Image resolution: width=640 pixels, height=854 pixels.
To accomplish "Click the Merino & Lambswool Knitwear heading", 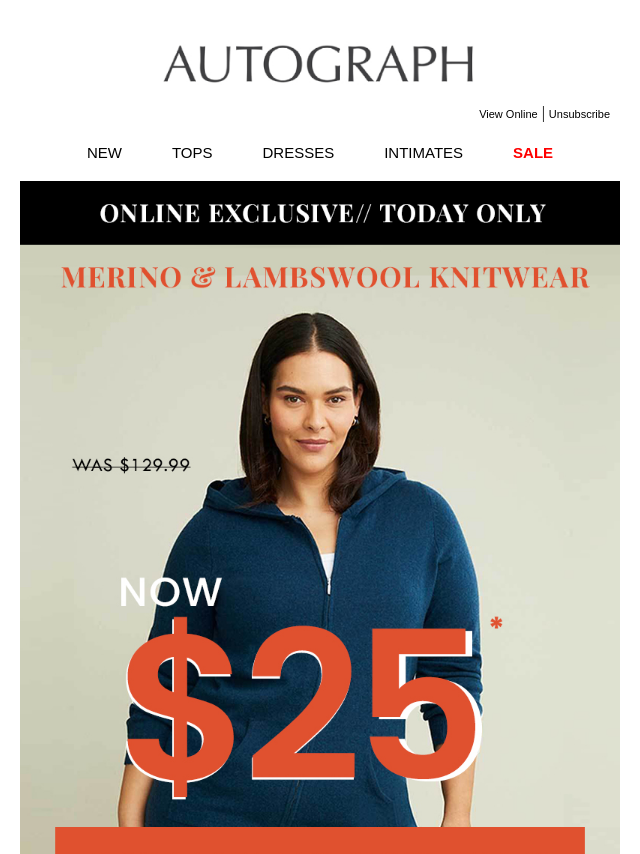I will point(325,277).
